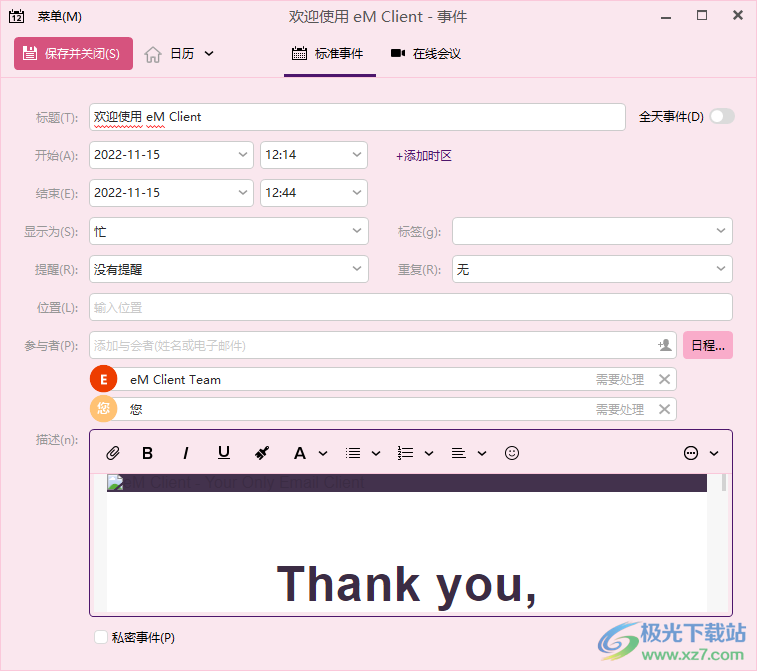Switch to the 在线会议 tab

click(x=426, y=54)
